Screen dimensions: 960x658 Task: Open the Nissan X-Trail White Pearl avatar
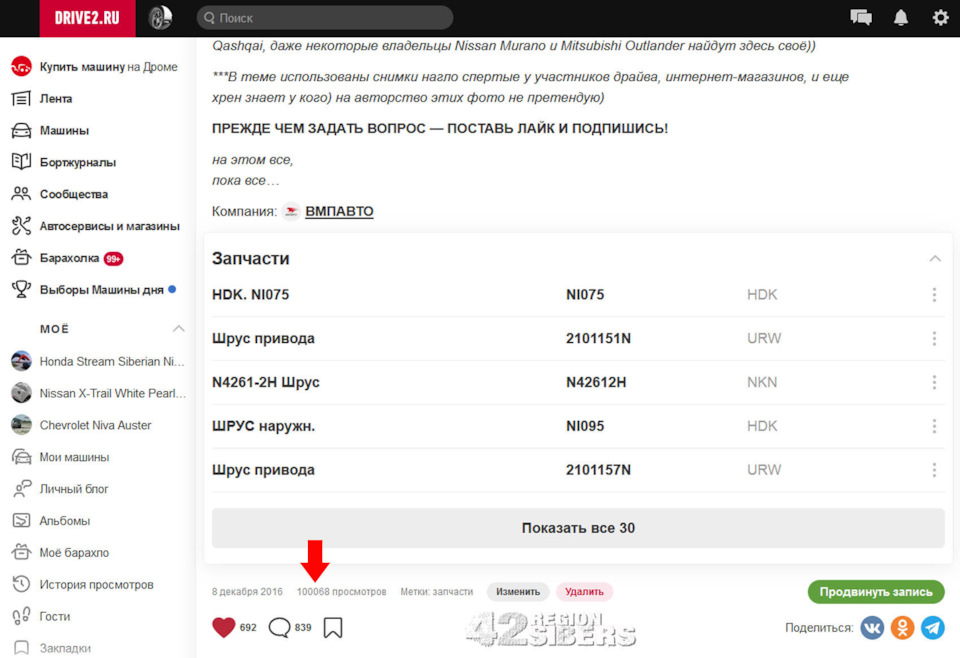point(21,393)
